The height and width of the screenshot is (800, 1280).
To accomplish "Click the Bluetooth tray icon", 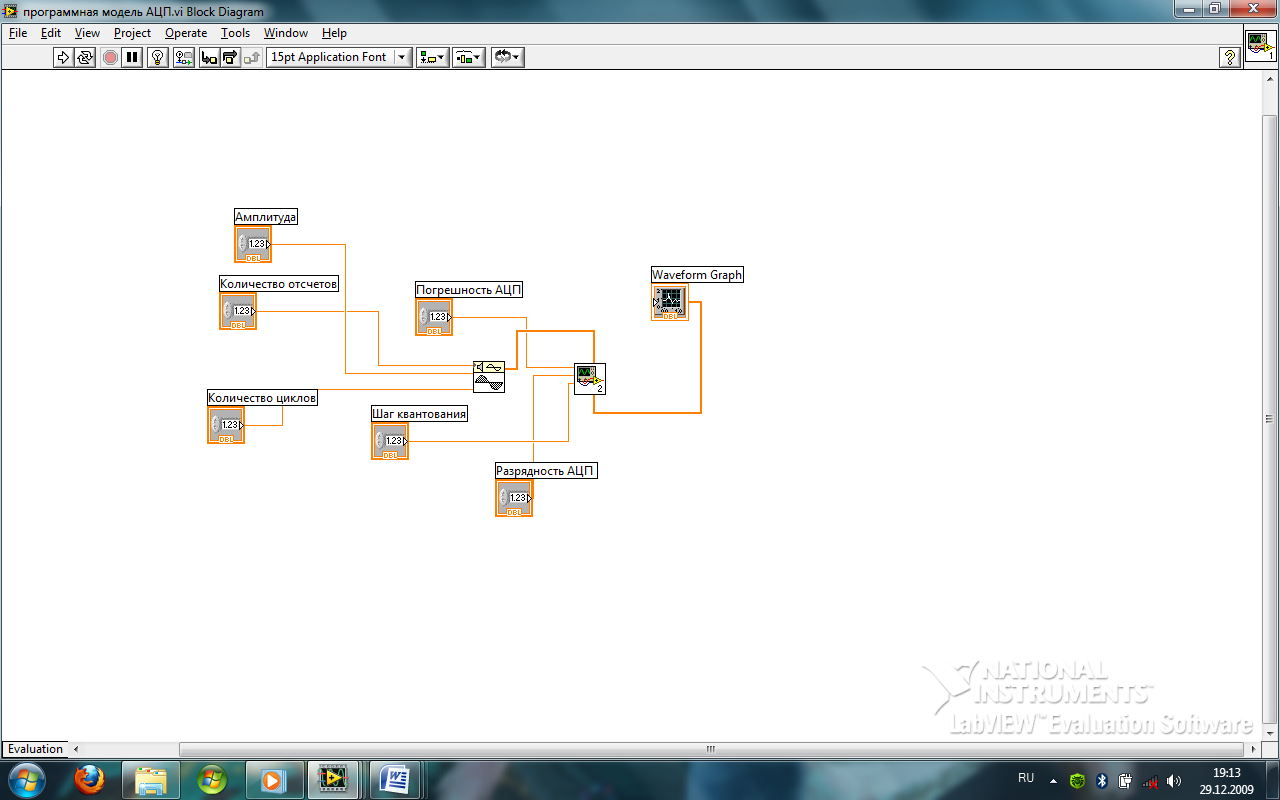I will point(1101,781).
